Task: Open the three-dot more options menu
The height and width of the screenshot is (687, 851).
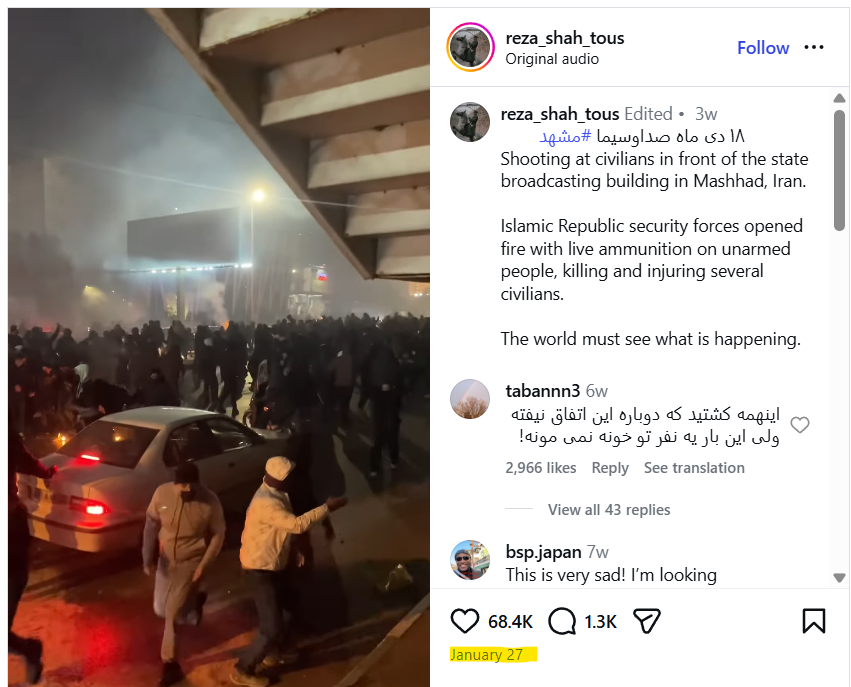Action: coord(814,48)
